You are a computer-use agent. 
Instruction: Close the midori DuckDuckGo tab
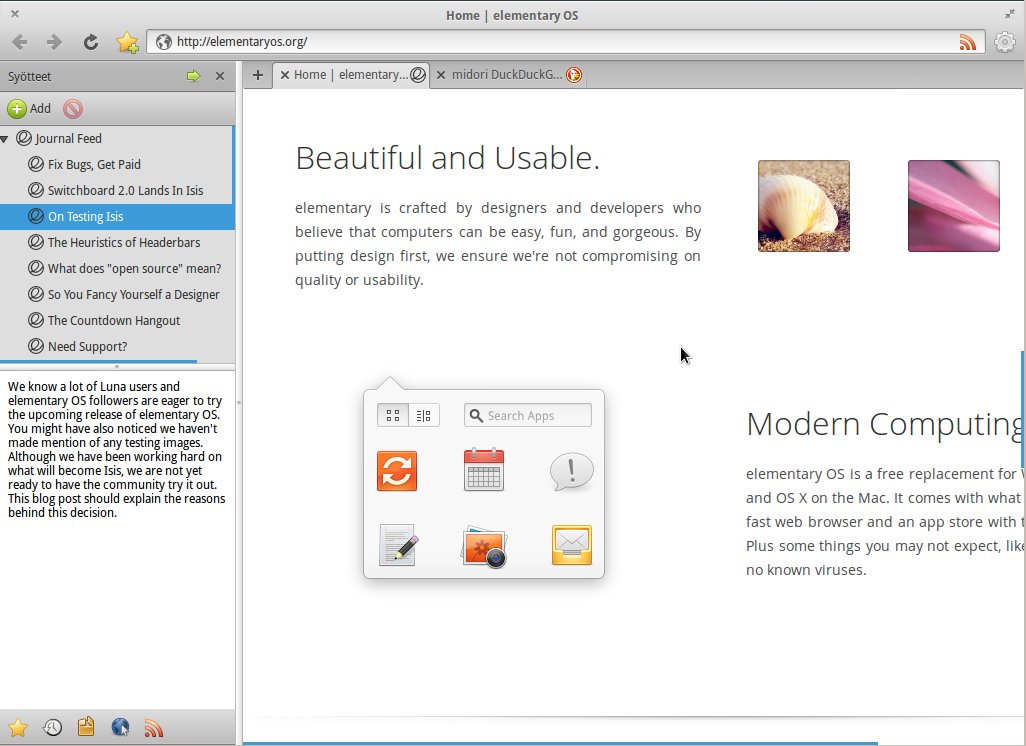point(441,75)
